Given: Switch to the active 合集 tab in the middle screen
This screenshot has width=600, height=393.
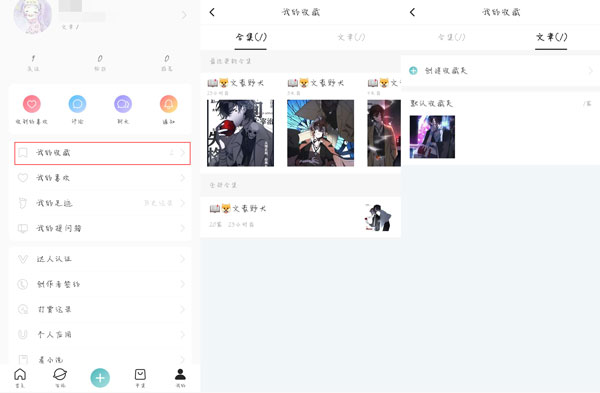Looking at the screenshot, I should [x=251, y=37].
